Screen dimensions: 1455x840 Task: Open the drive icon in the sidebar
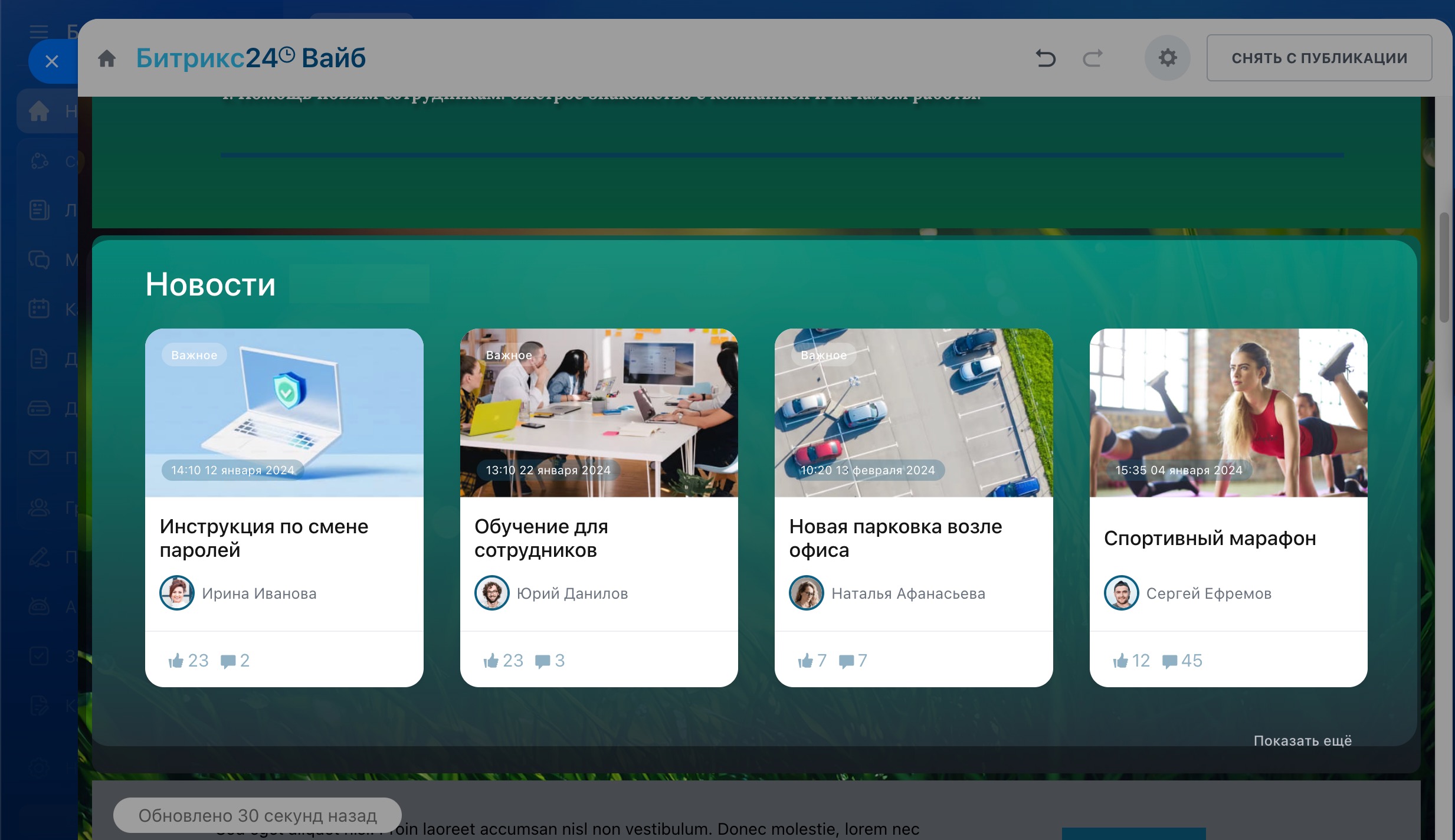39,408
